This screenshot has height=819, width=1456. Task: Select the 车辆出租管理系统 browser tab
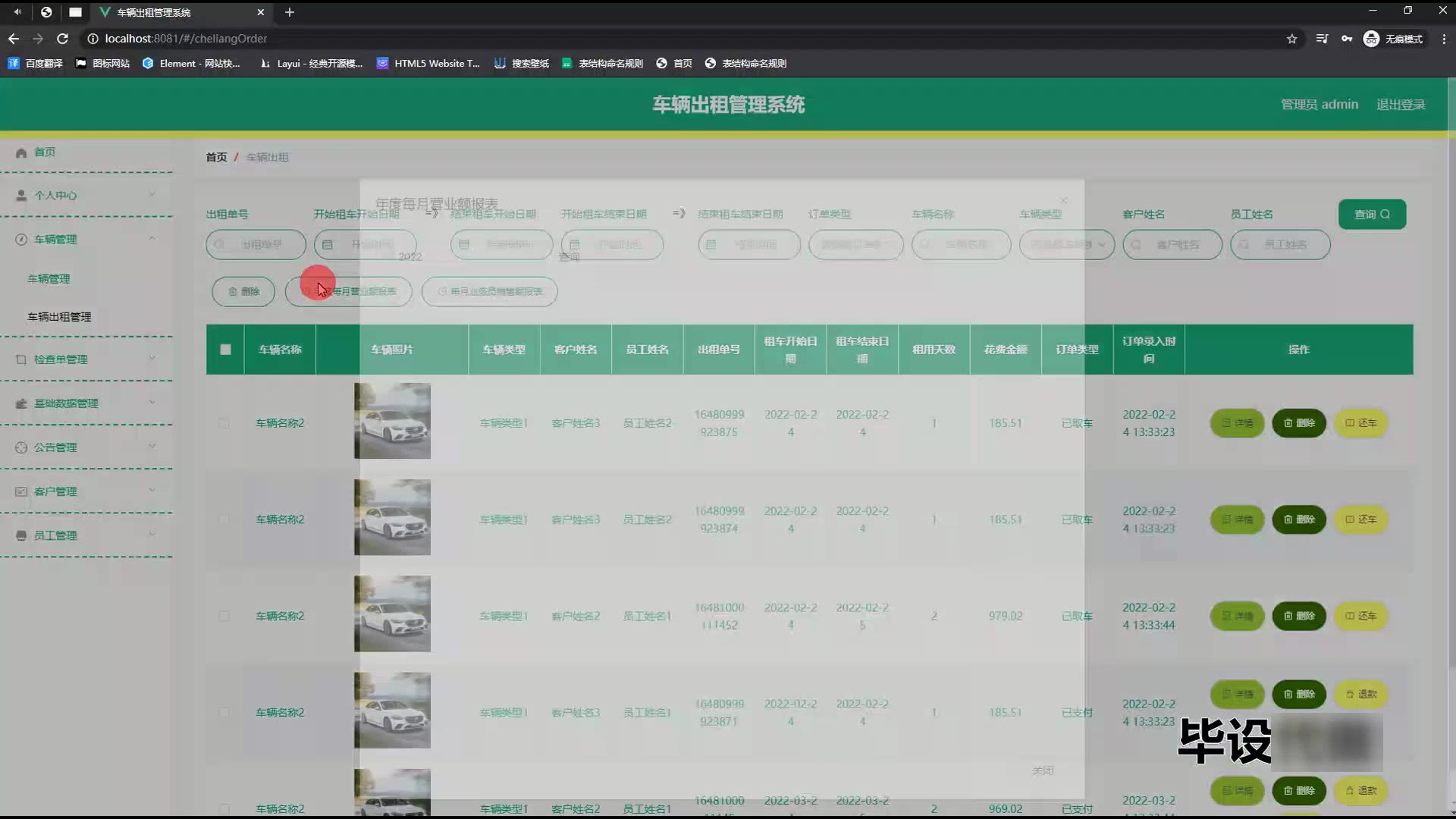coord(182,12)
